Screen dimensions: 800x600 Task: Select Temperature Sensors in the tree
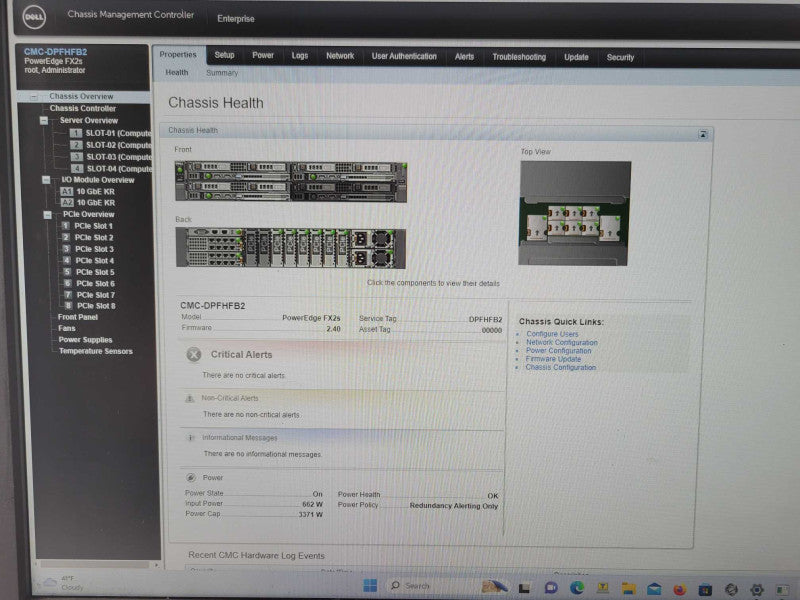(95, 351)
